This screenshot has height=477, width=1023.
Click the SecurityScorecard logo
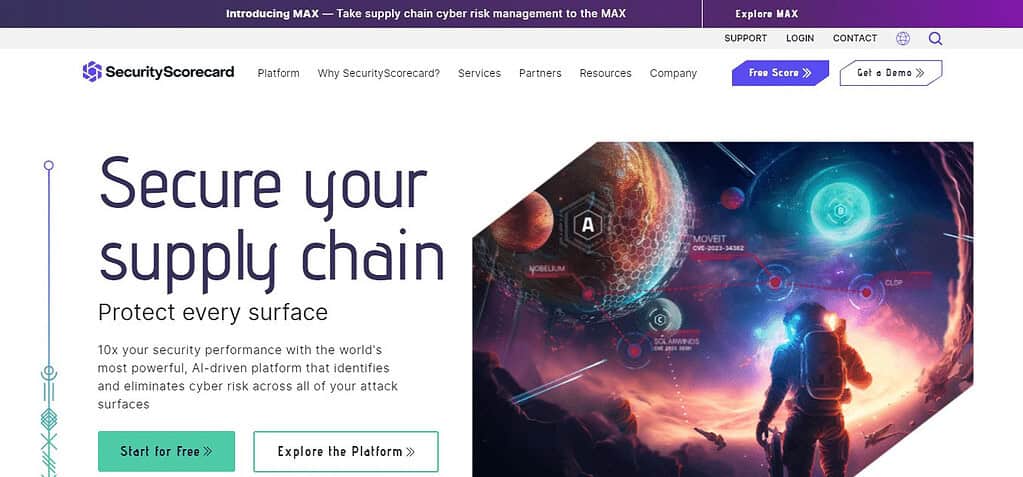(x=158, y=72)
